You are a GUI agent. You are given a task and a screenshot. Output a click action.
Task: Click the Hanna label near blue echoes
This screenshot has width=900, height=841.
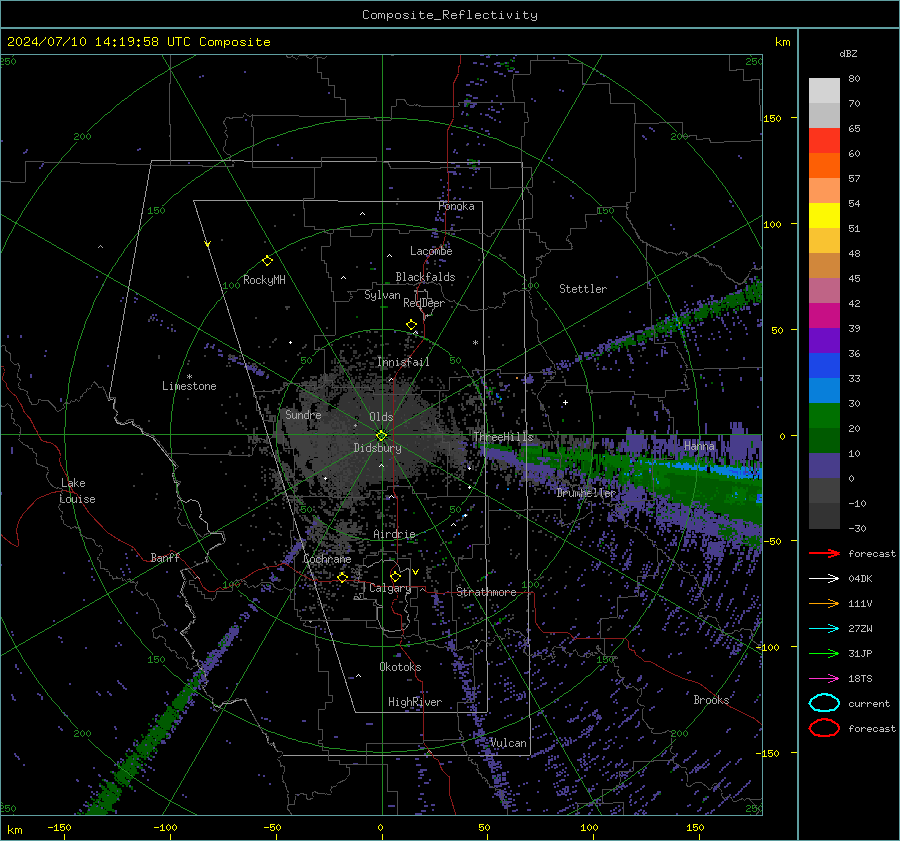[699, 445]
